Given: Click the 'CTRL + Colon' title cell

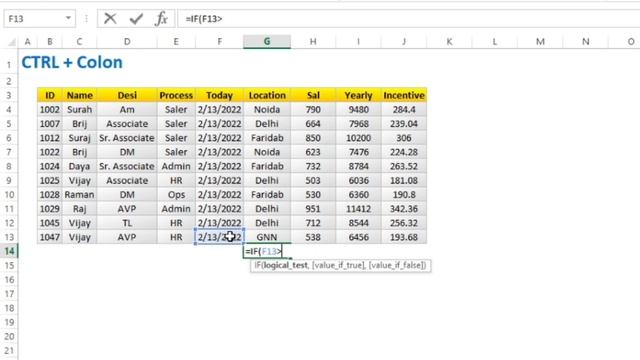Looking at the screenshot, I should tap(72, 62).
